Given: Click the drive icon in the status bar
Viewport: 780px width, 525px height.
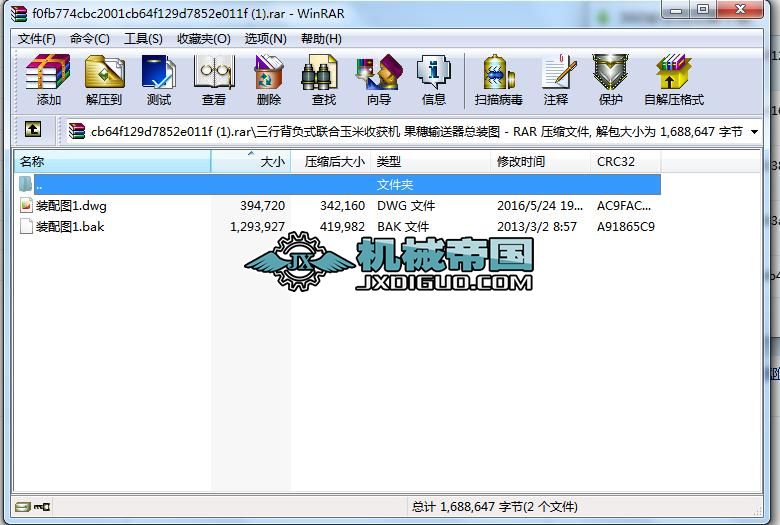Looking at the screenshot, I should coord(23,507).
